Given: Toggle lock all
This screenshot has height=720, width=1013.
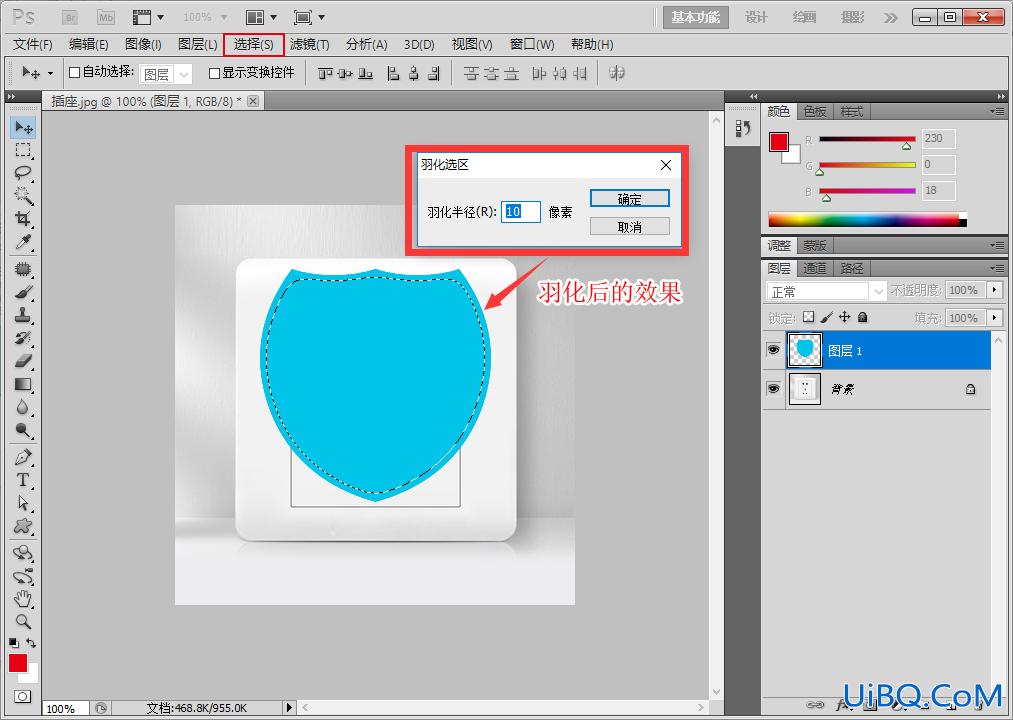Looking at the screenshot, I should [862, 317].
